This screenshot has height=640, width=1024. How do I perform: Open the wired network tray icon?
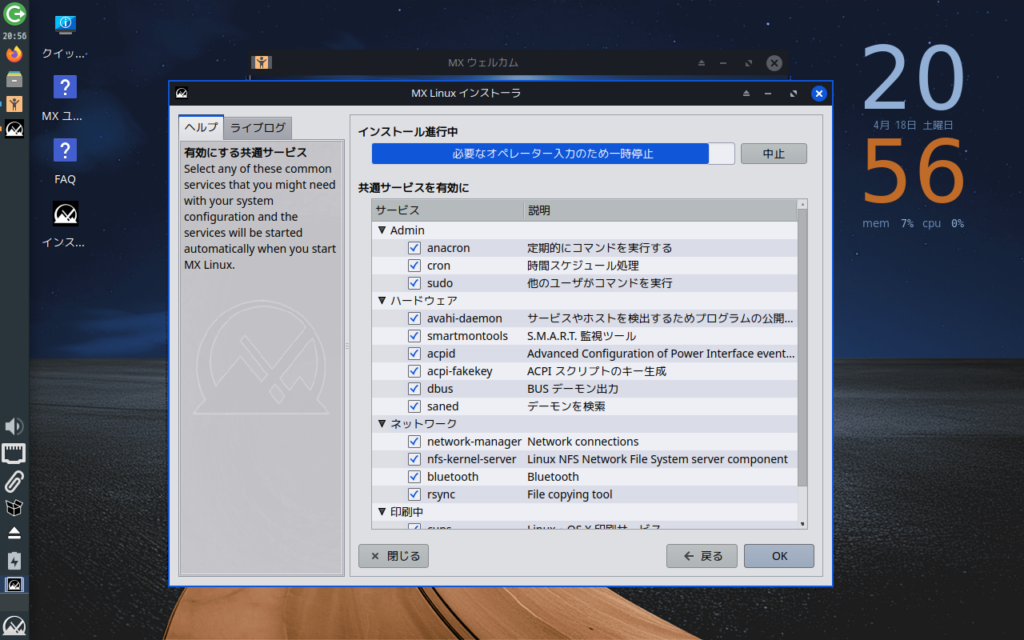click(x=14, y=454)
